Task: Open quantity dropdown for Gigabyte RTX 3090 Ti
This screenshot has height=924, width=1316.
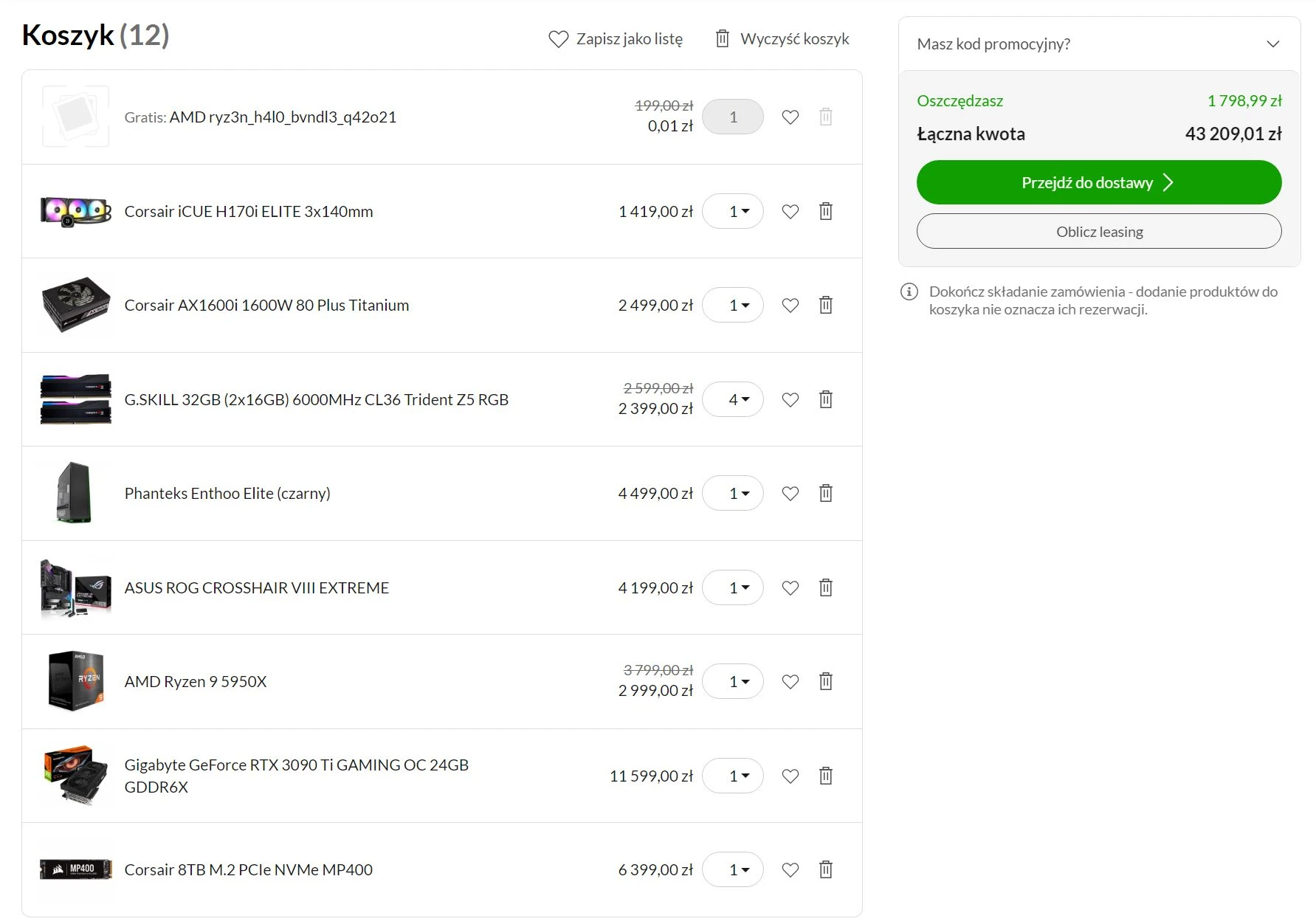Action: [x=733, y=776]
